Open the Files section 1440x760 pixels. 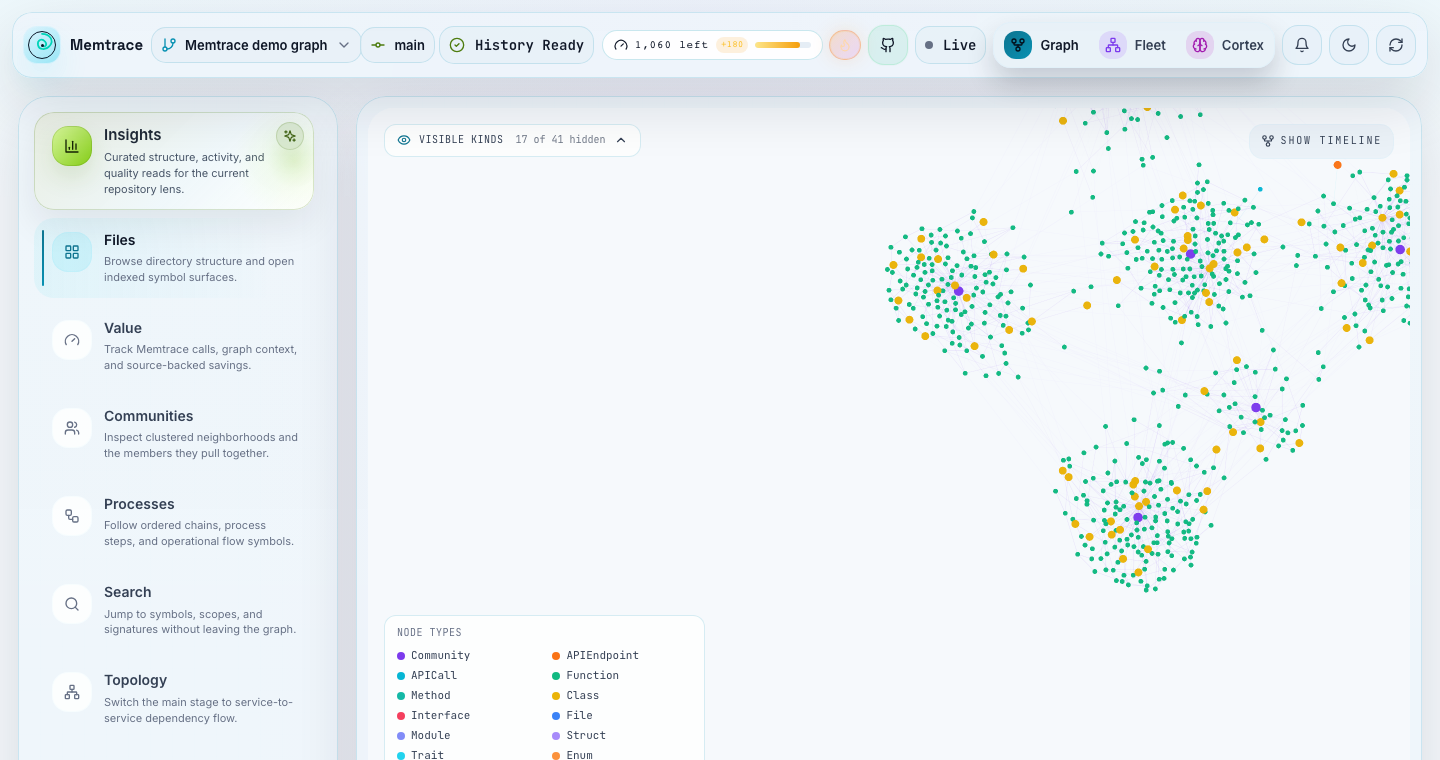[174, 258]
